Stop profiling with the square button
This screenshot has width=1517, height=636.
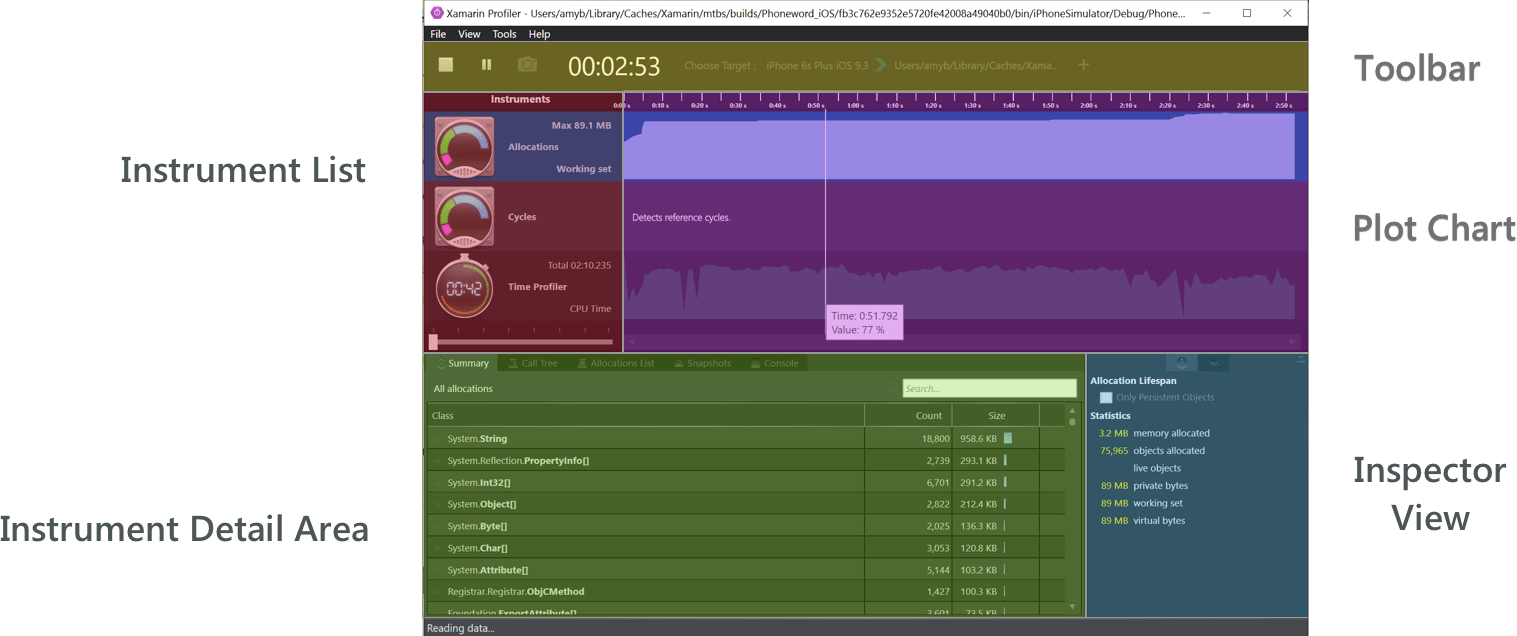pyautogui.click(x=444, y=63)
